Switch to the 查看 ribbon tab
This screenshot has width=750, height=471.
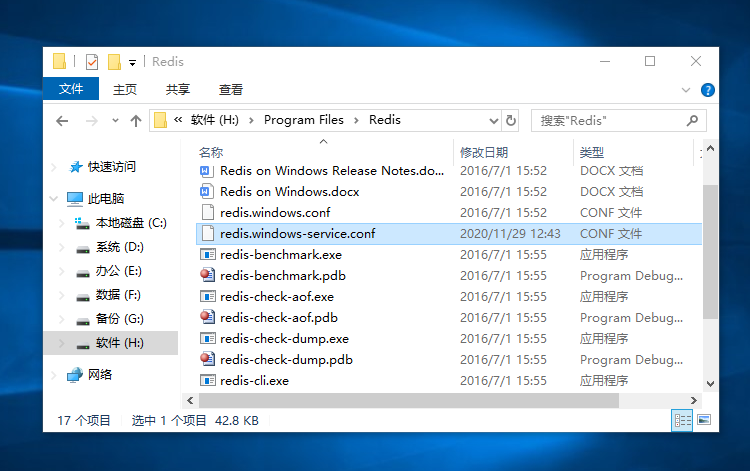231,89
